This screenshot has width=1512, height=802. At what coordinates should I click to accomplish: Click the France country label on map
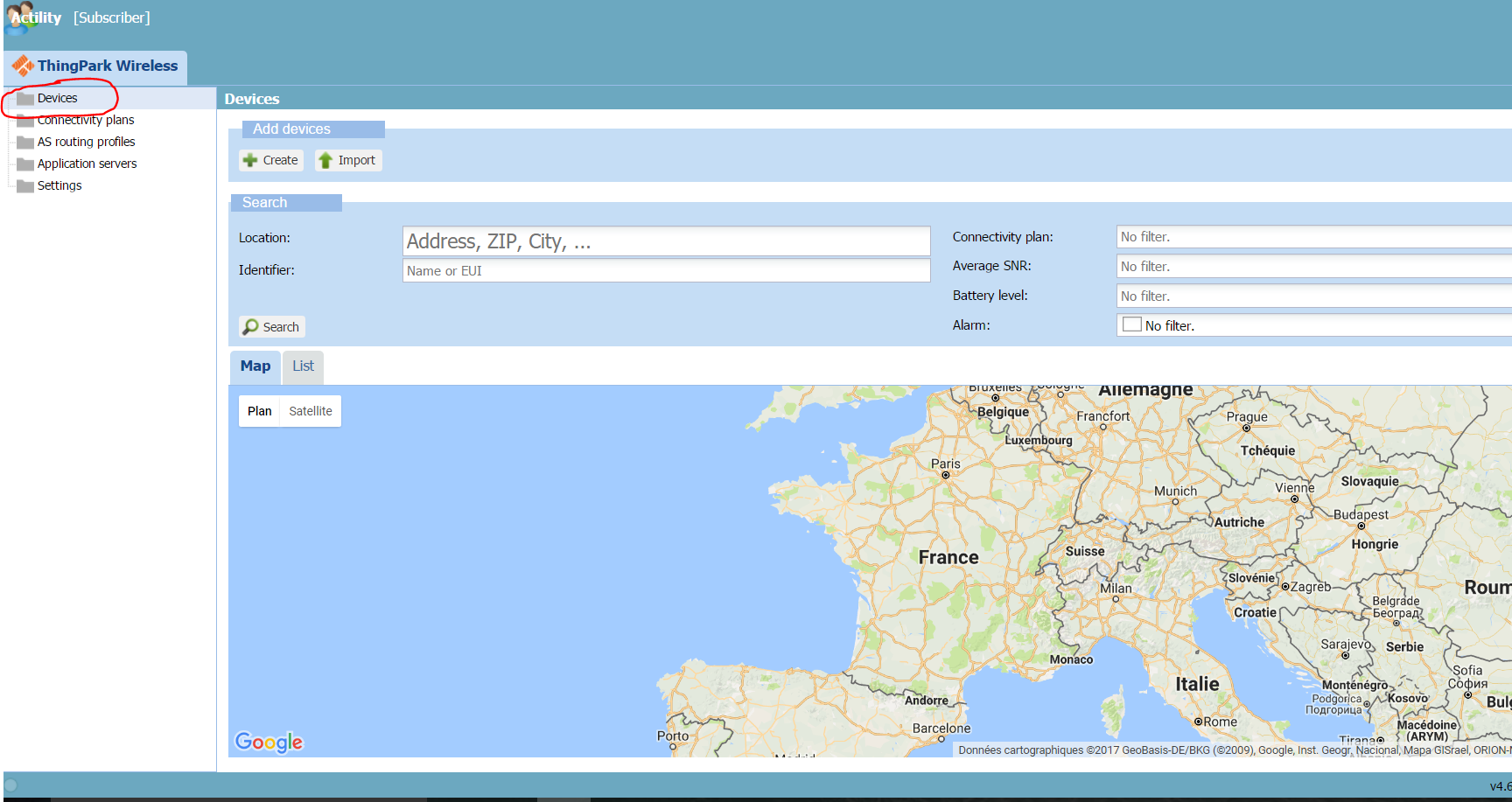click(948, 557)
